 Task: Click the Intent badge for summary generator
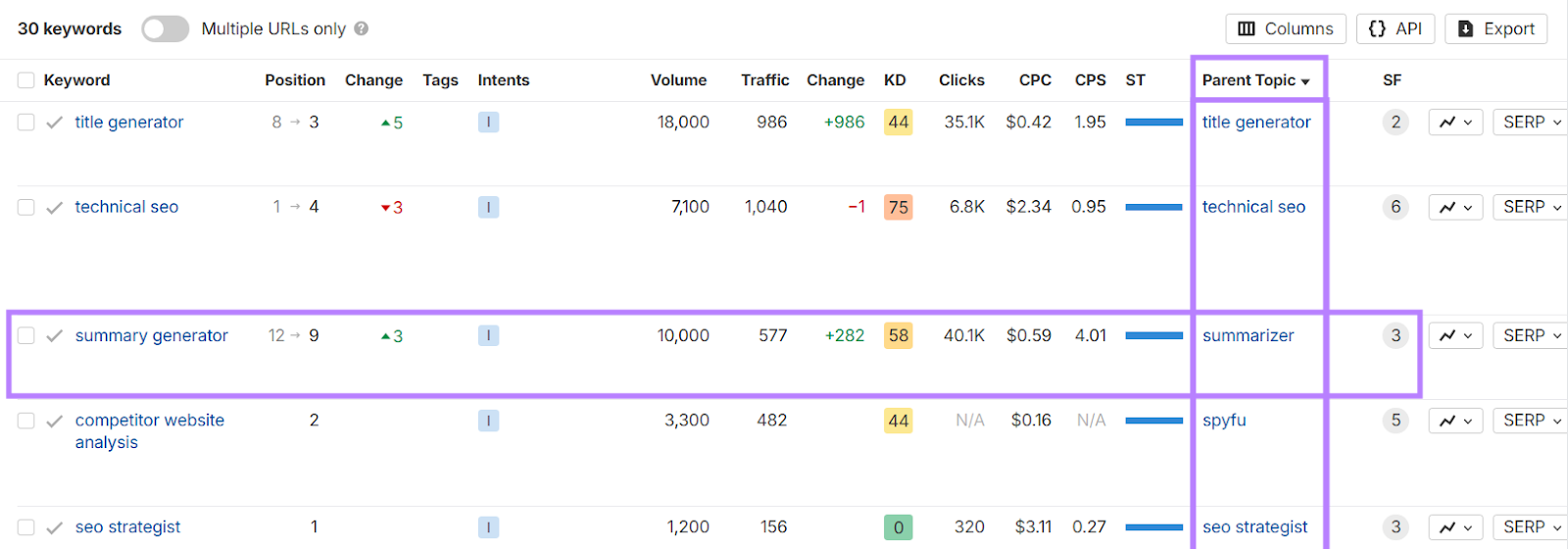488,335
